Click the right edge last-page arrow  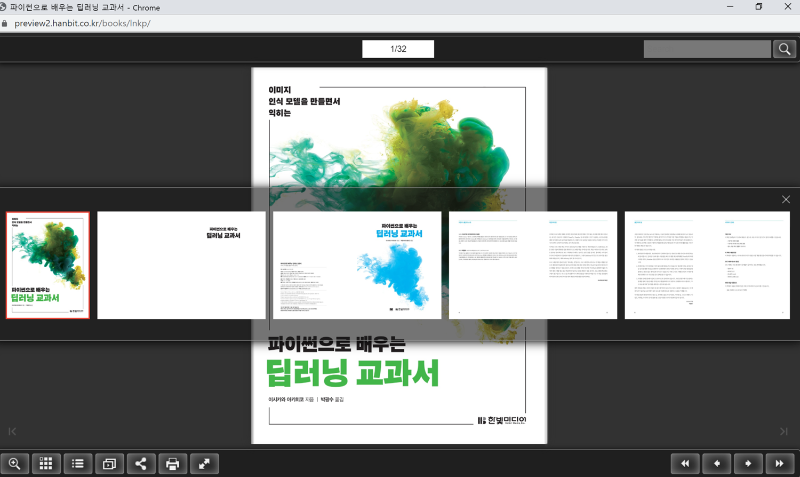click(784, 432)
